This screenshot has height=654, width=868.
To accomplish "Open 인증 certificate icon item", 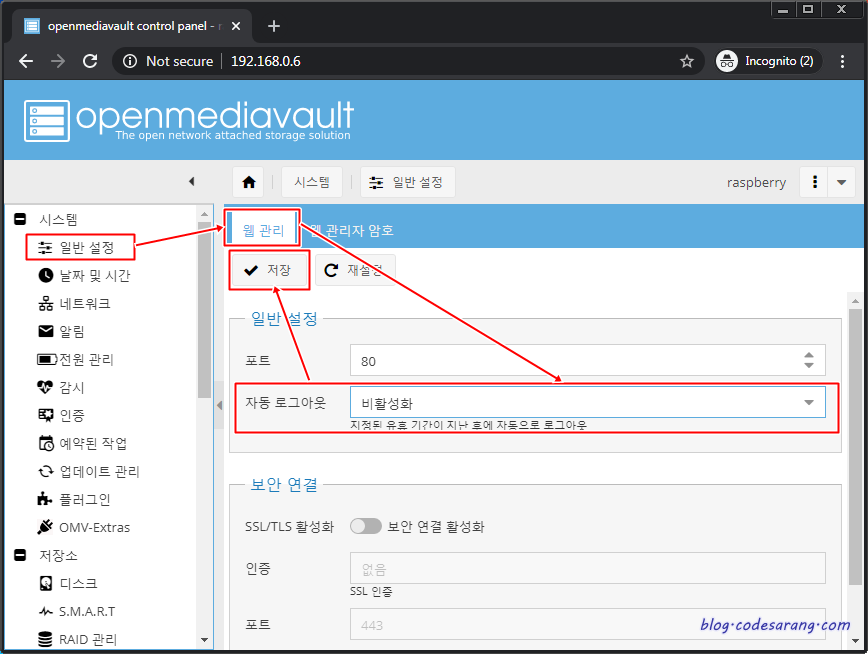I will point(61,415).
